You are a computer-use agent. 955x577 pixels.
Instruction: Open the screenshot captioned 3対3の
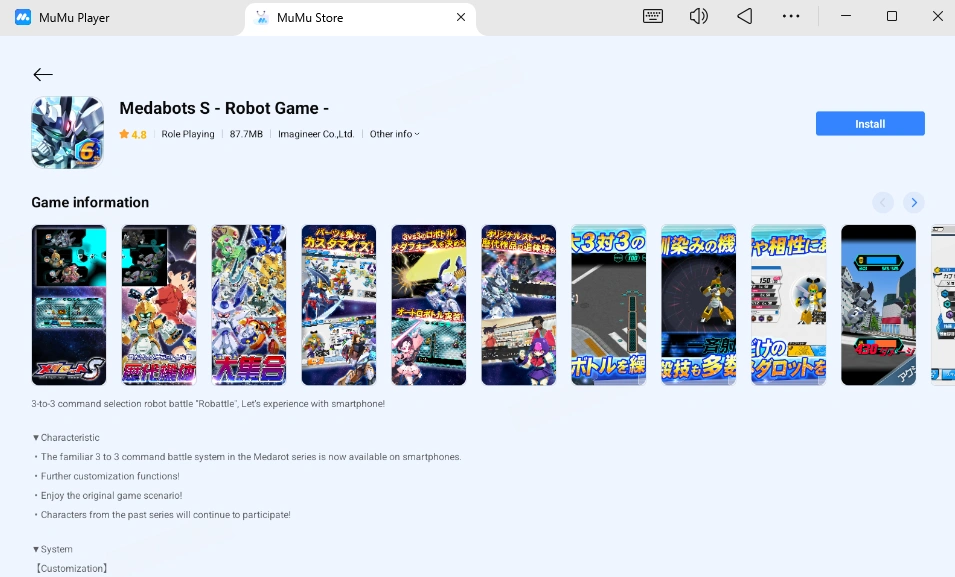pos(608,305)
